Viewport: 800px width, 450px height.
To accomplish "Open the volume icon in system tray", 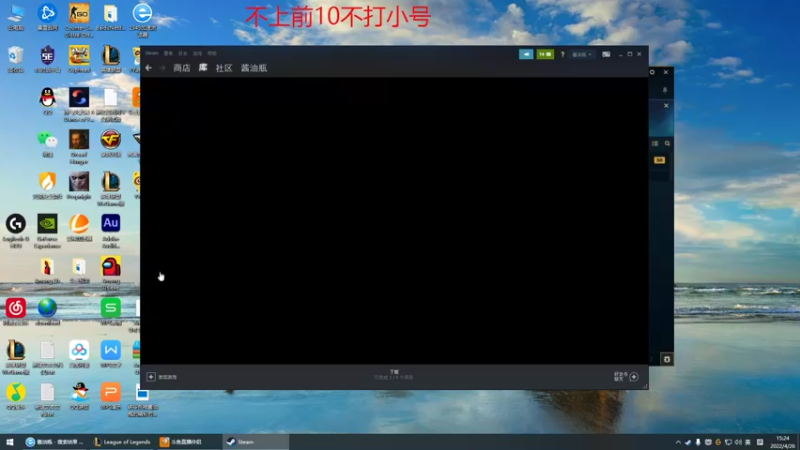I will point(738,442).
